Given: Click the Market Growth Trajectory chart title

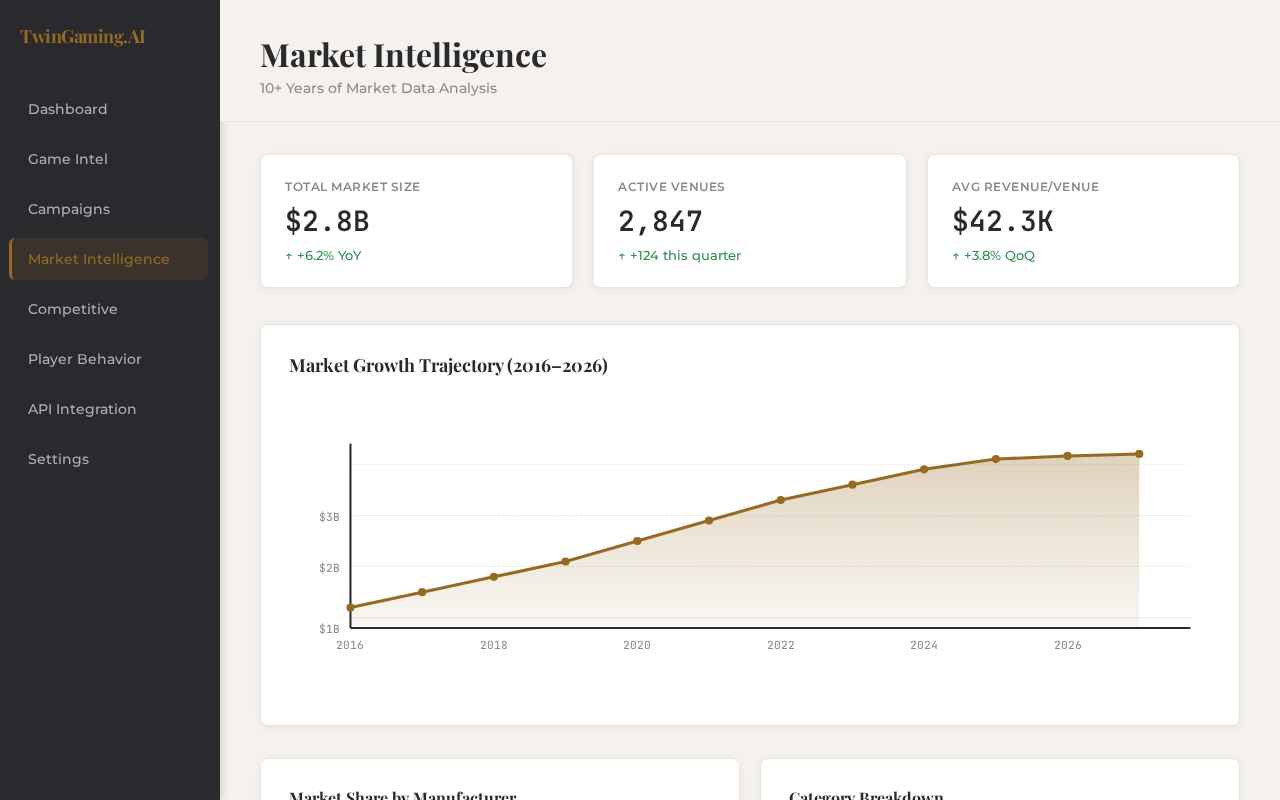Looking at the screenshot, I should (x=448, y=365).
